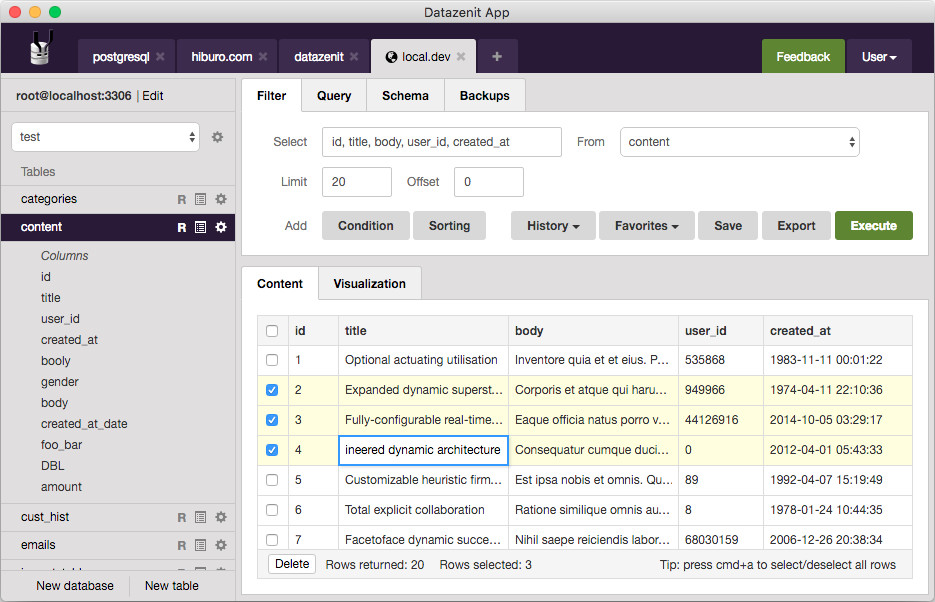
Task: Uncheck the checkbox for row id 3
Action: (x=272, y=420)
